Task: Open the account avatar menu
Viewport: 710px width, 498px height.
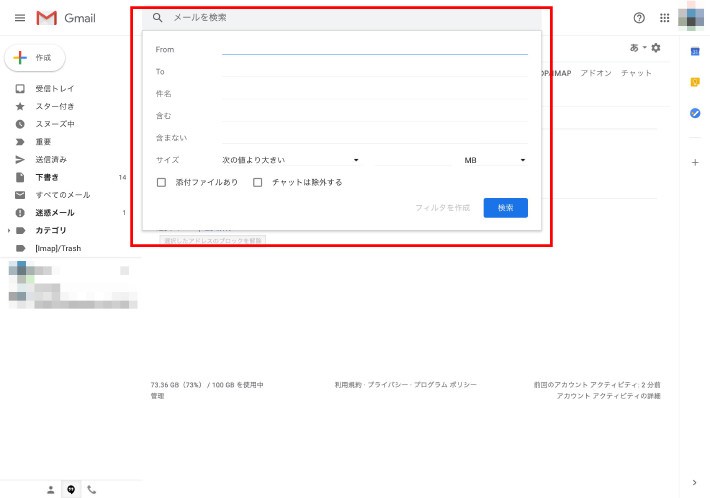Action: 691,17
